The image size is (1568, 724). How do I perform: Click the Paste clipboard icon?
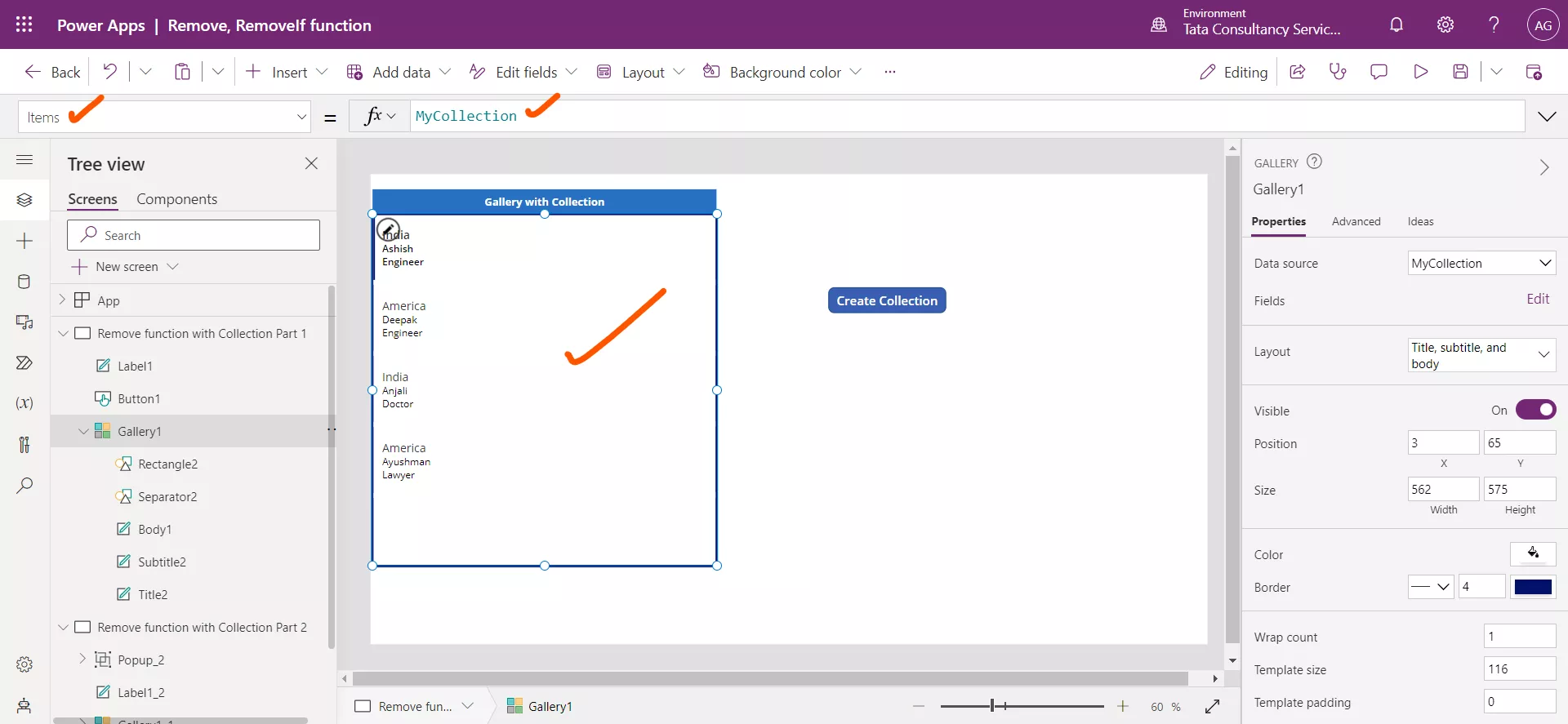182,72
